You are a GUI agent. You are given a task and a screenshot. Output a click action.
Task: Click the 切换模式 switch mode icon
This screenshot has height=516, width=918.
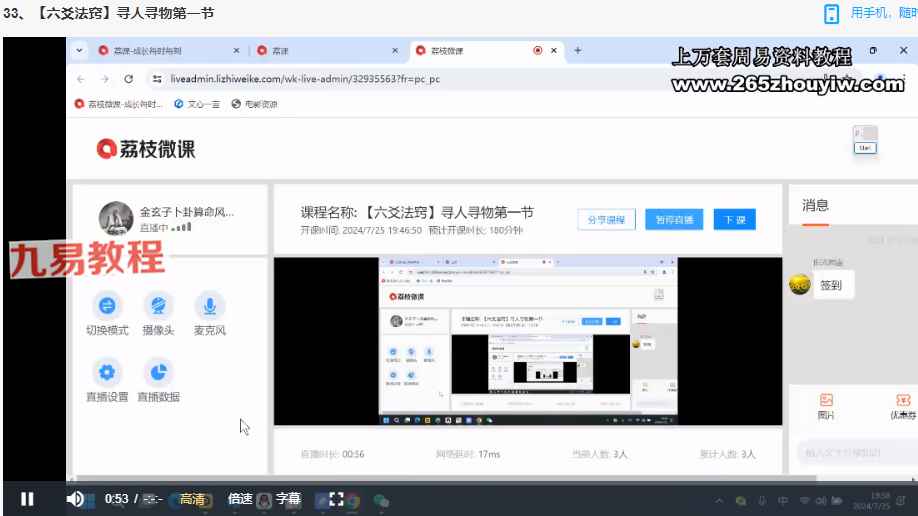click(107, 306)
